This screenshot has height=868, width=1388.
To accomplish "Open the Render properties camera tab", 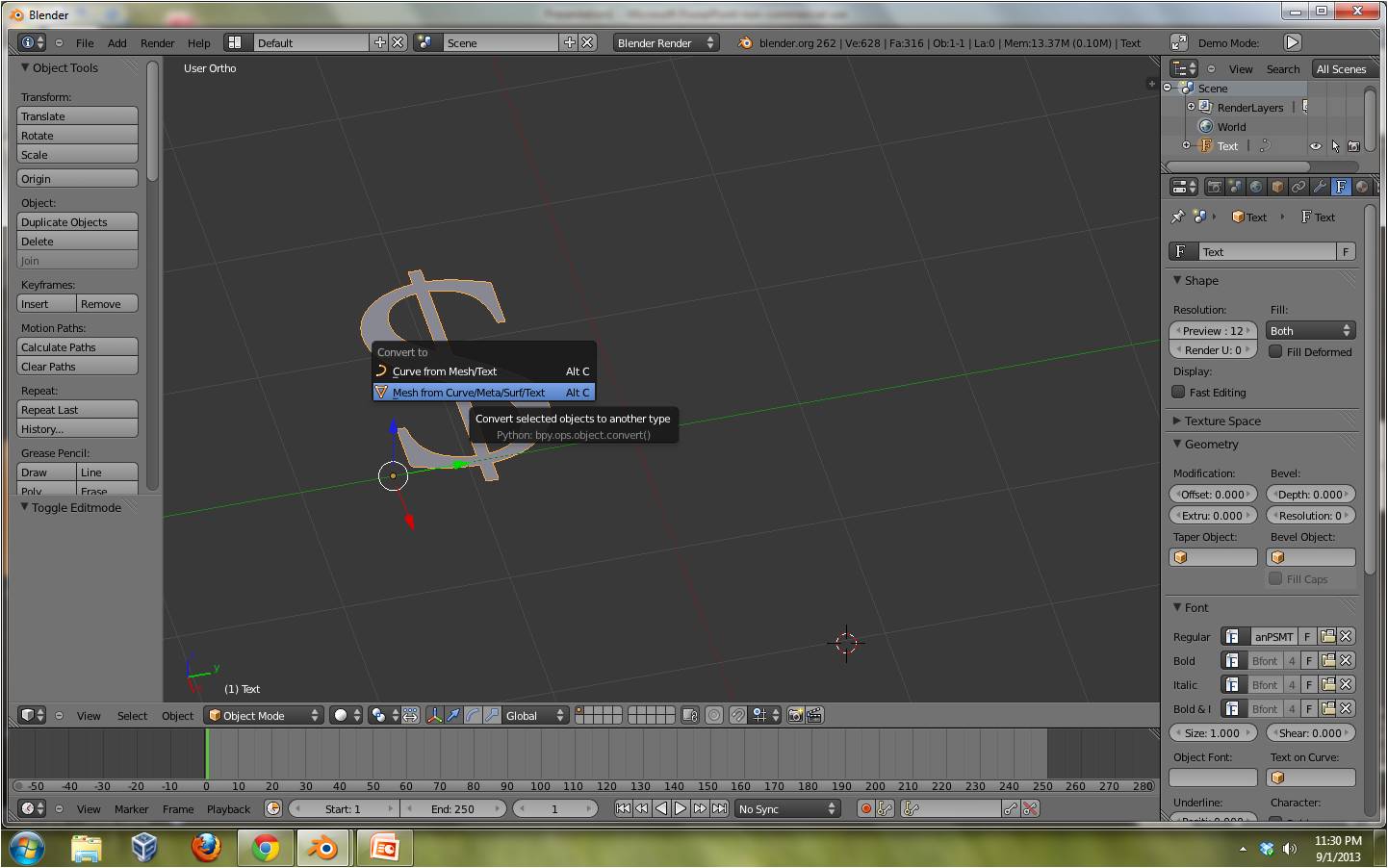I will pyautogui.click(x=1215, y=187).
